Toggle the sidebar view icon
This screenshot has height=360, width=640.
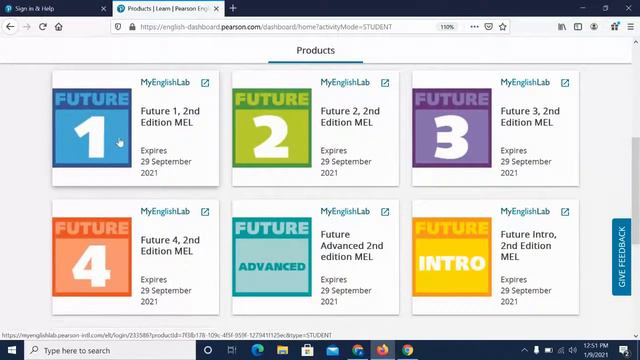tap(578, 27)
